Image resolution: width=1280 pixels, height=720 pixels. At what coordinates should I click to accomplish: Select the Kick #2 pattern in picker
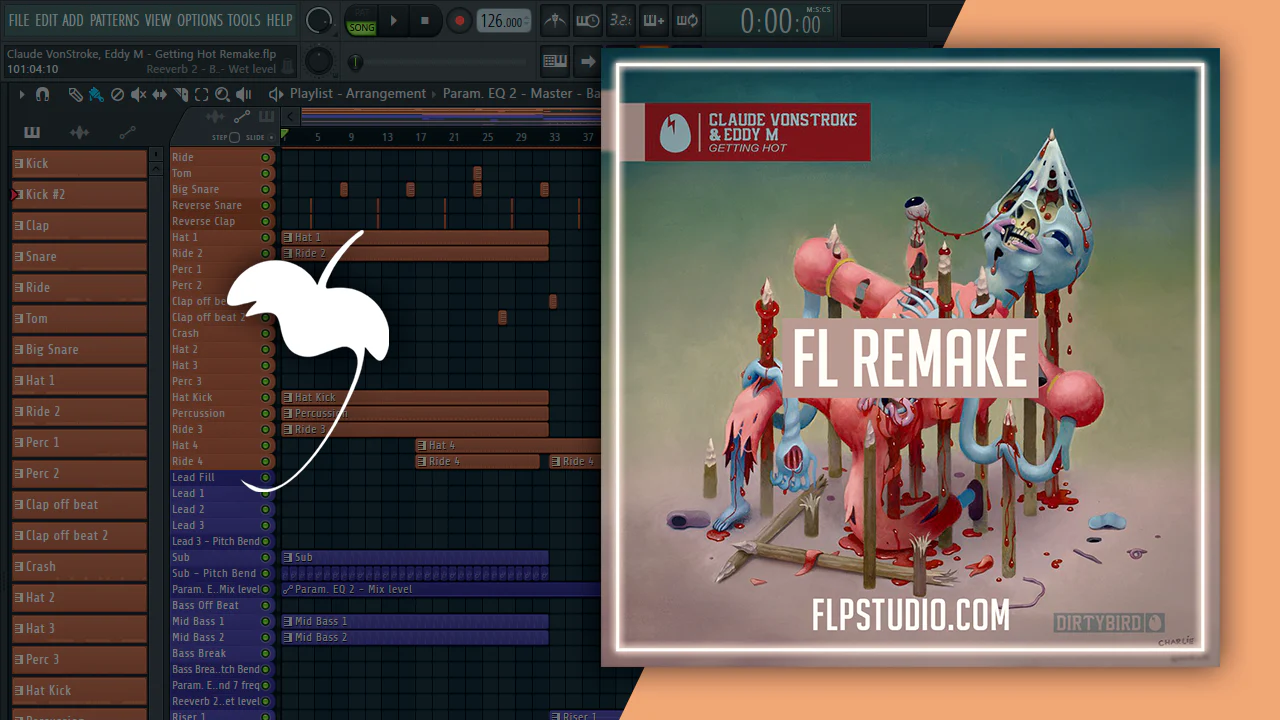(x=79, y=194)
